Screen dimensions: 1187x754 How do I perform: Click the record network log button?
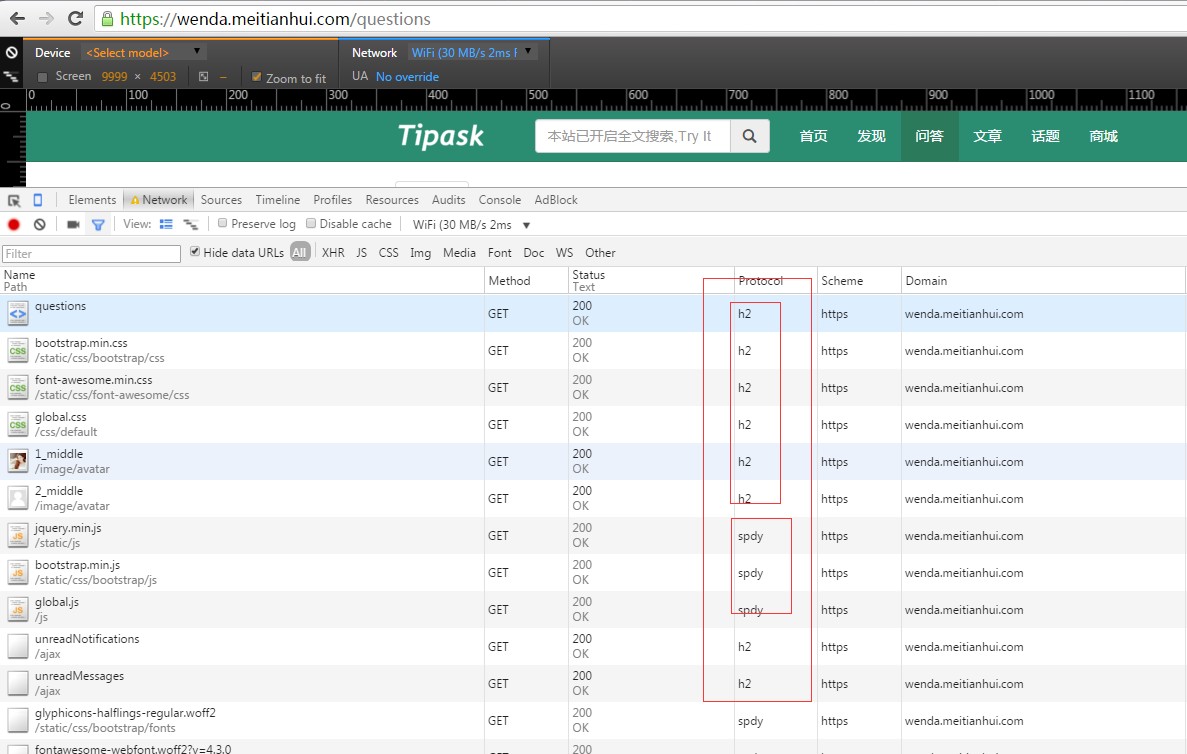pyautogui.click(x=14, y=225)
